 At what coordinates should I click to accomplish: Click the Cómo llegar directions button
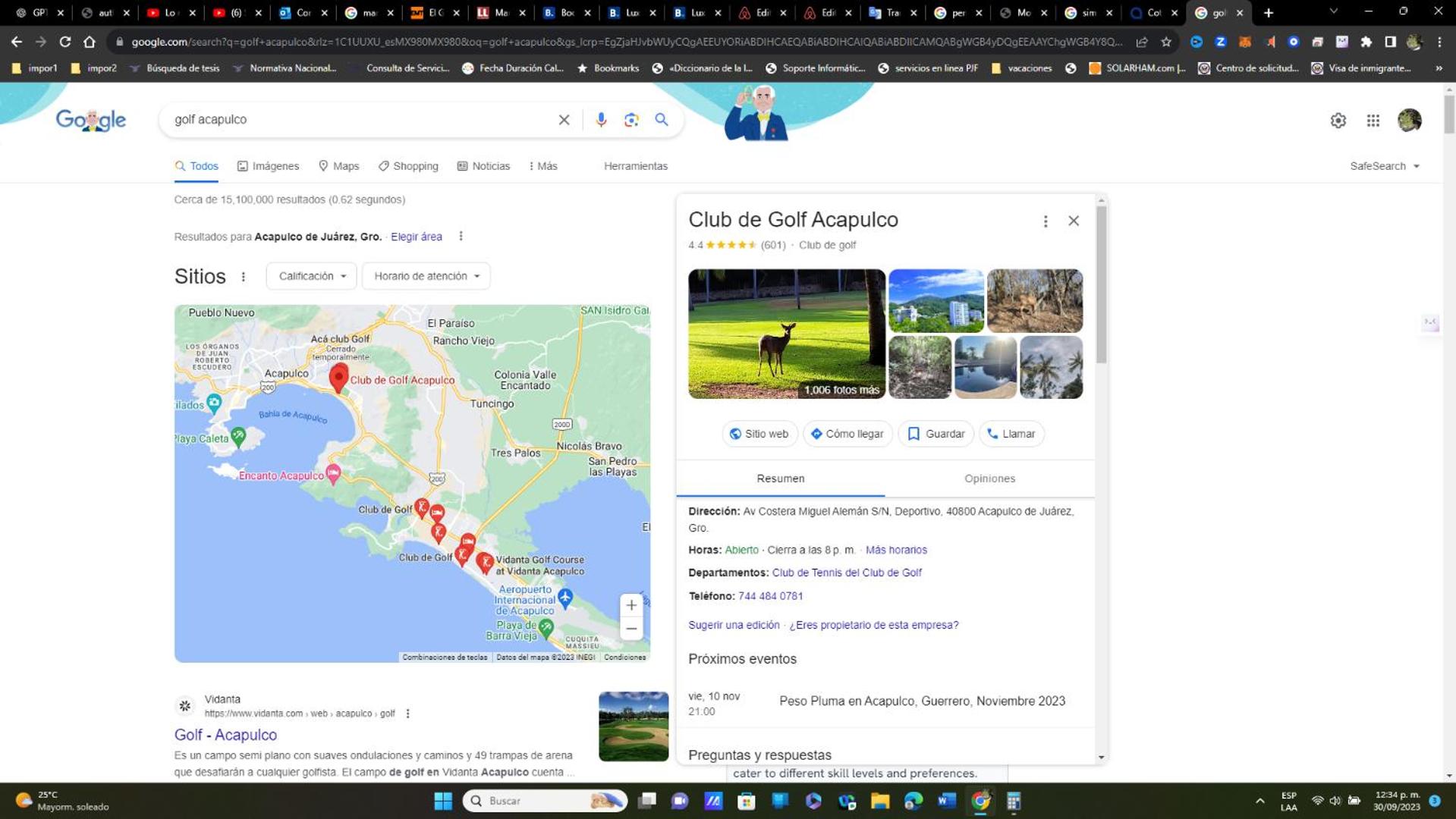[x=847, y=434]
